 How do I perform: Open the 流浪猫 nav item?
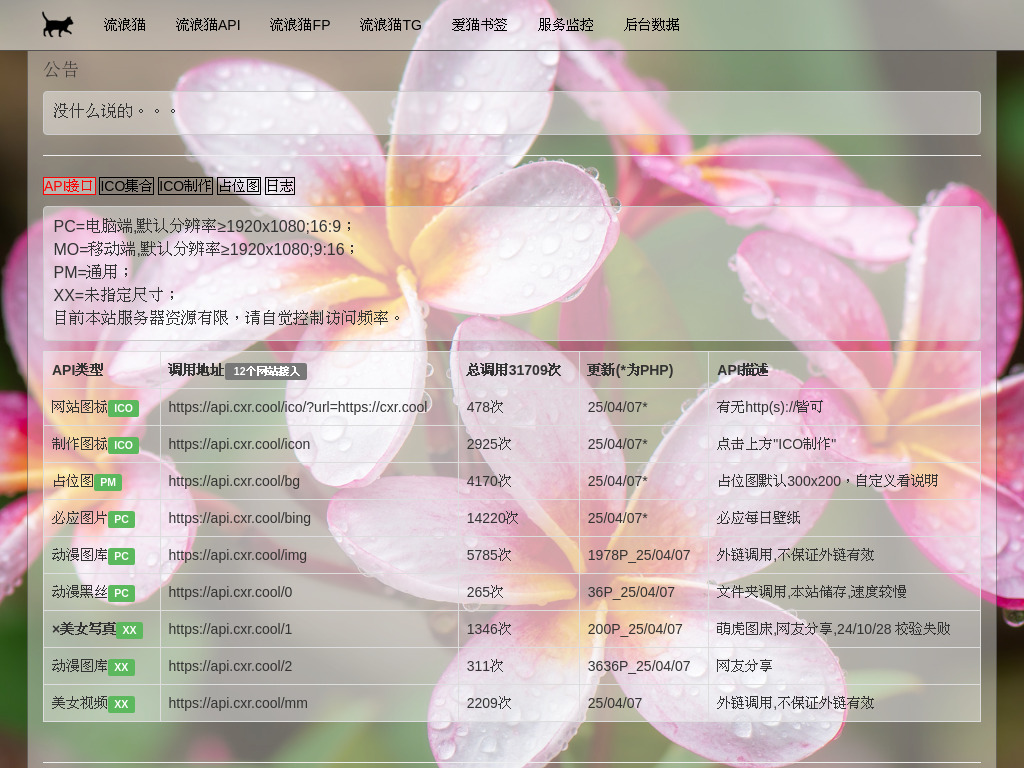(x=125, y=25)
